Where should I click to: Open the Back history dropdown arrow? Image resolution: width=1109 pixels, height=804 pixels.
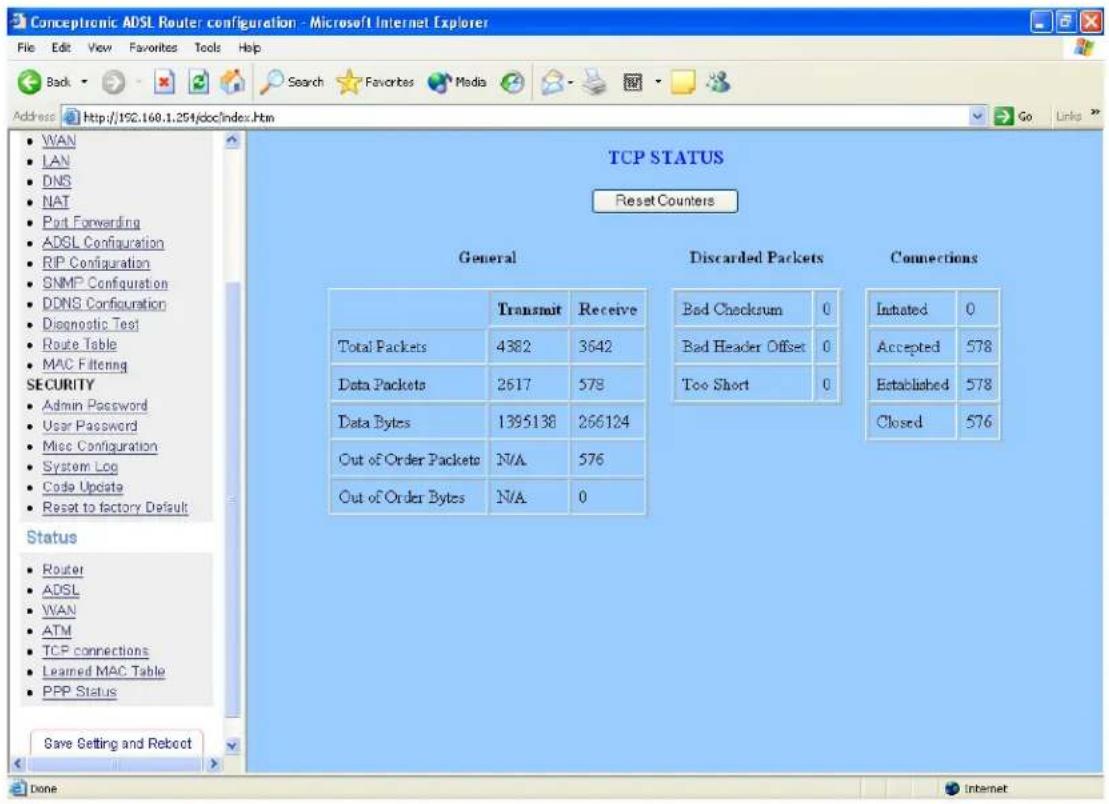[x=84, y=82]
